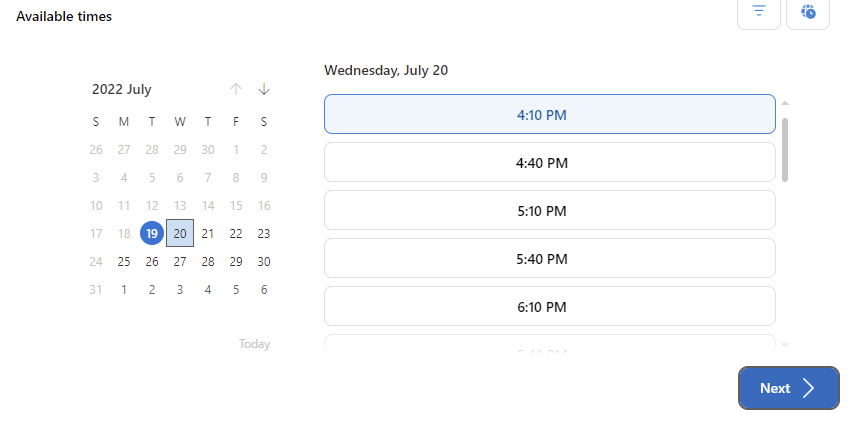The image size is (850, 424).
Task: Select July 20 on the calendar
Action: pos(180,233)
